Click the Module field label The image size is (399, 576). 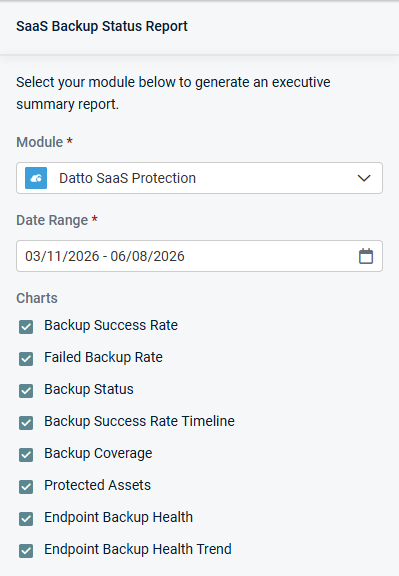[x=40, y=142]
